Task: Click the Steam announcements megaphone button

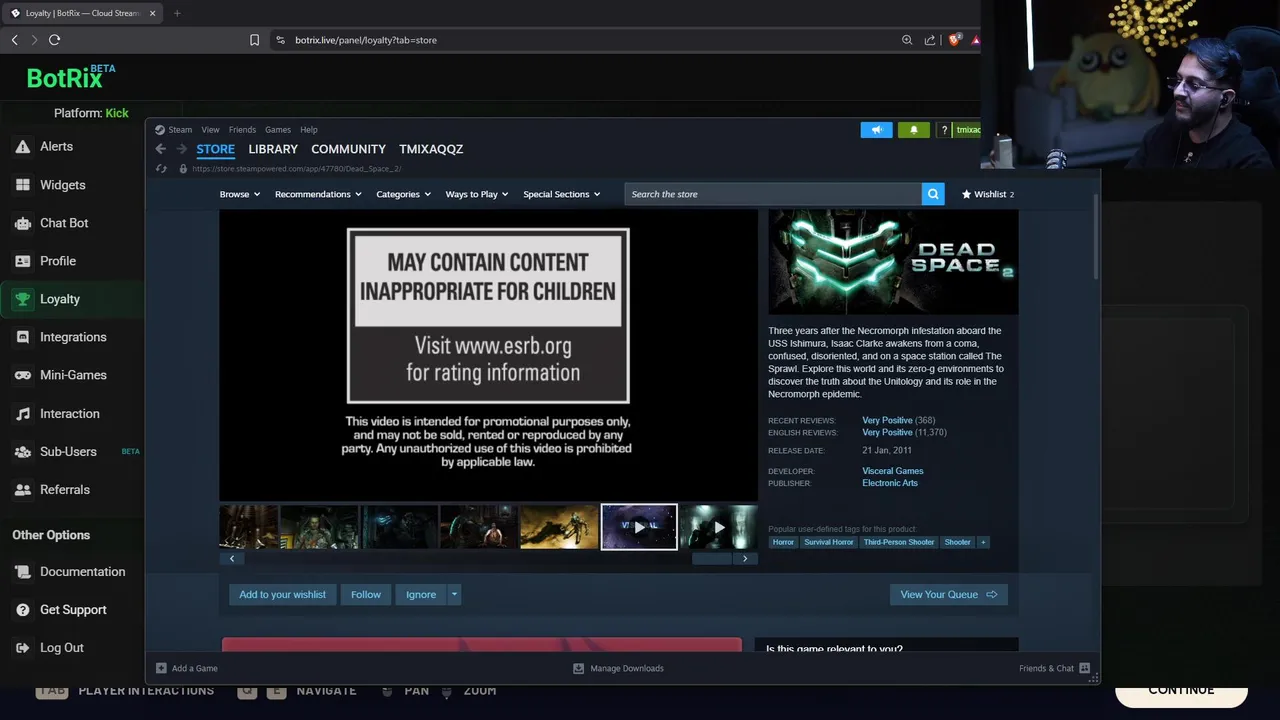Action: coord(876,130)
